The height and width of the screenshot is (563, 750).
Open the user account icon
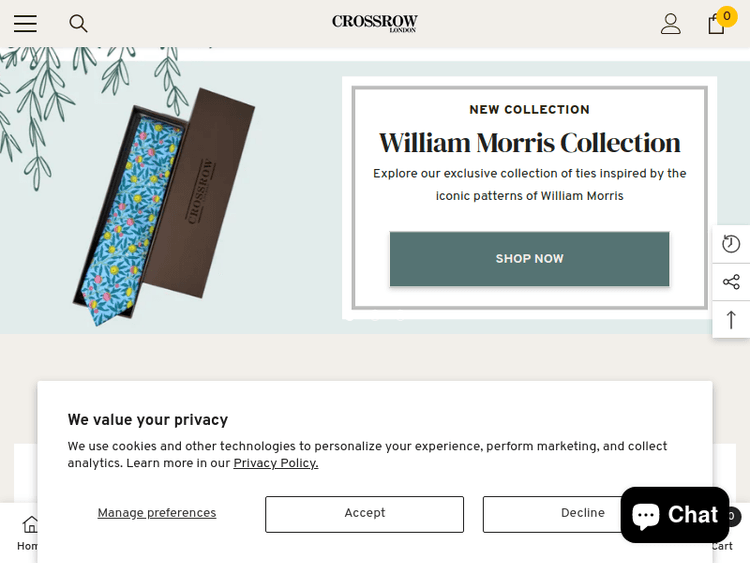[x=670, y=24]
